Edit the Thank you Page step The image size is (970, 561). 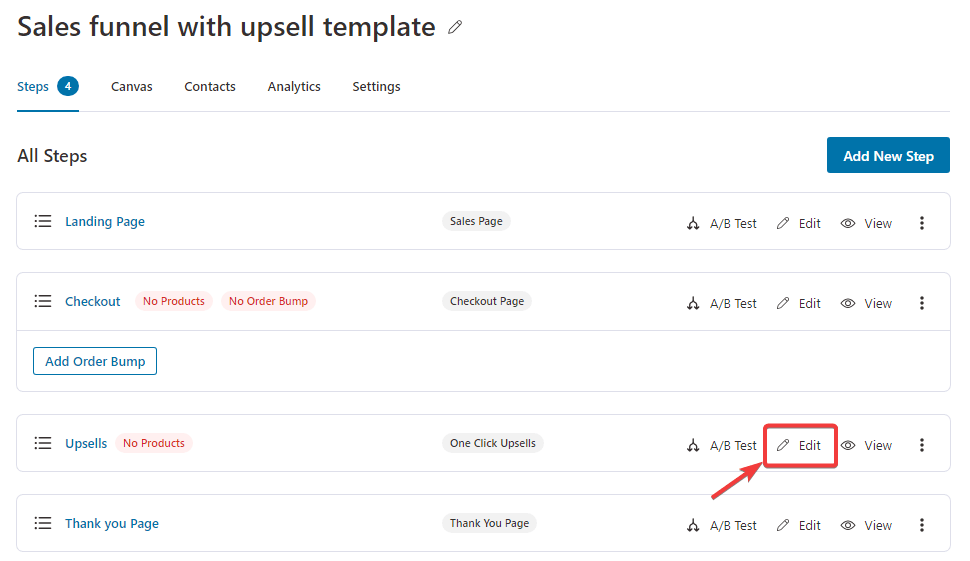pos(799,525)
